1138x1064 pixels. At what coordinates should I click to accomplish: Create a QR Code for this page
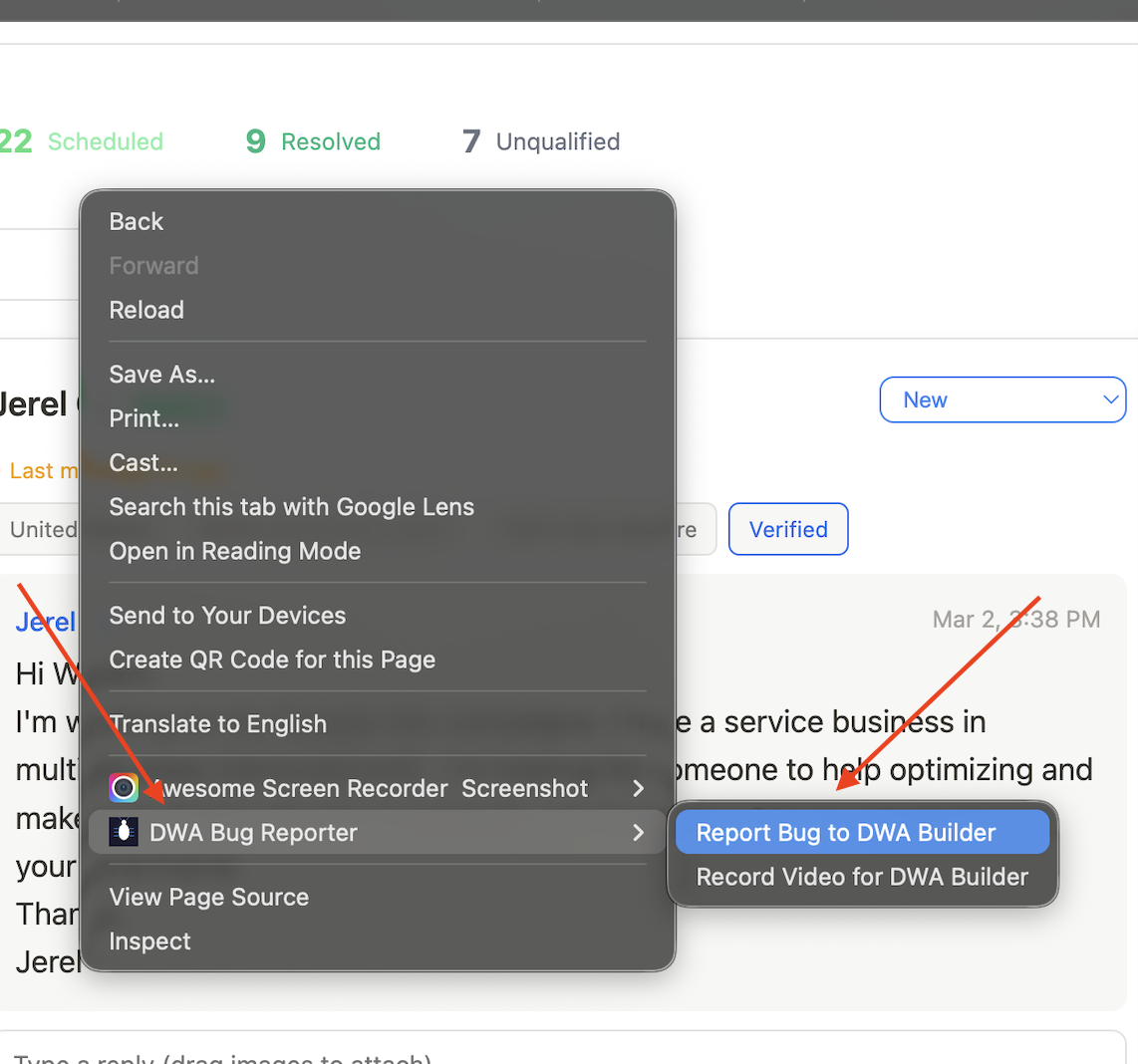tap(272, 660)
